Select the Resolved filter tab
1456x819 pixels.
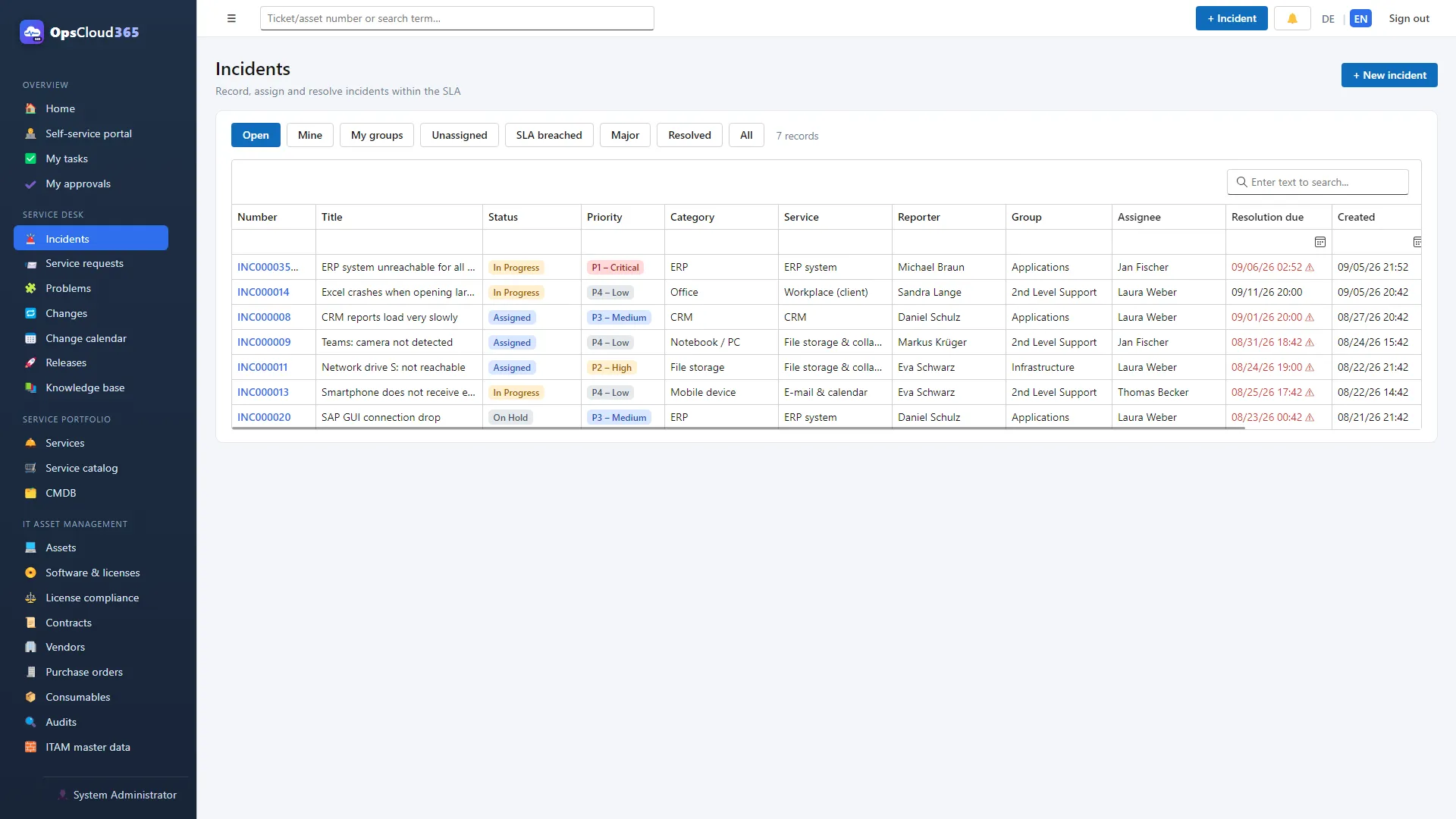point(689,135)
